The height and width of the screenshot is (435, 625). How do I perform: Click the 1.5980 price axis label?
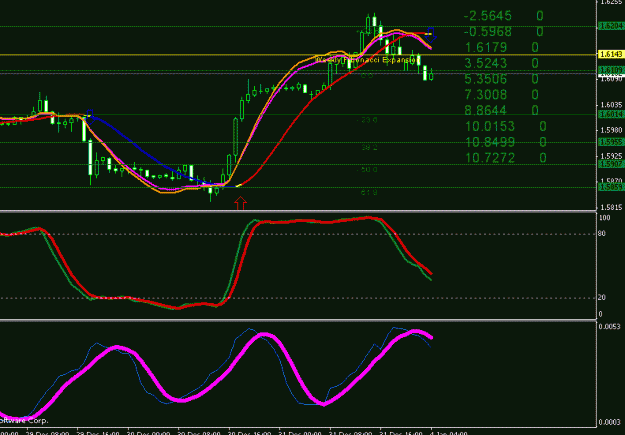pos(611,130)
